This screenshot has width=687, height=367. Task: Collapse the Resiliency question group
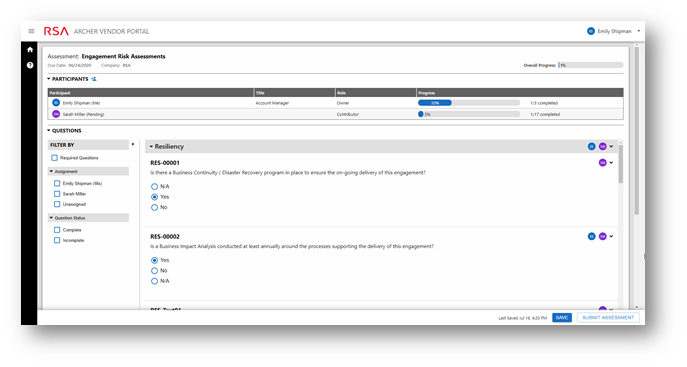tap(151, 146)
